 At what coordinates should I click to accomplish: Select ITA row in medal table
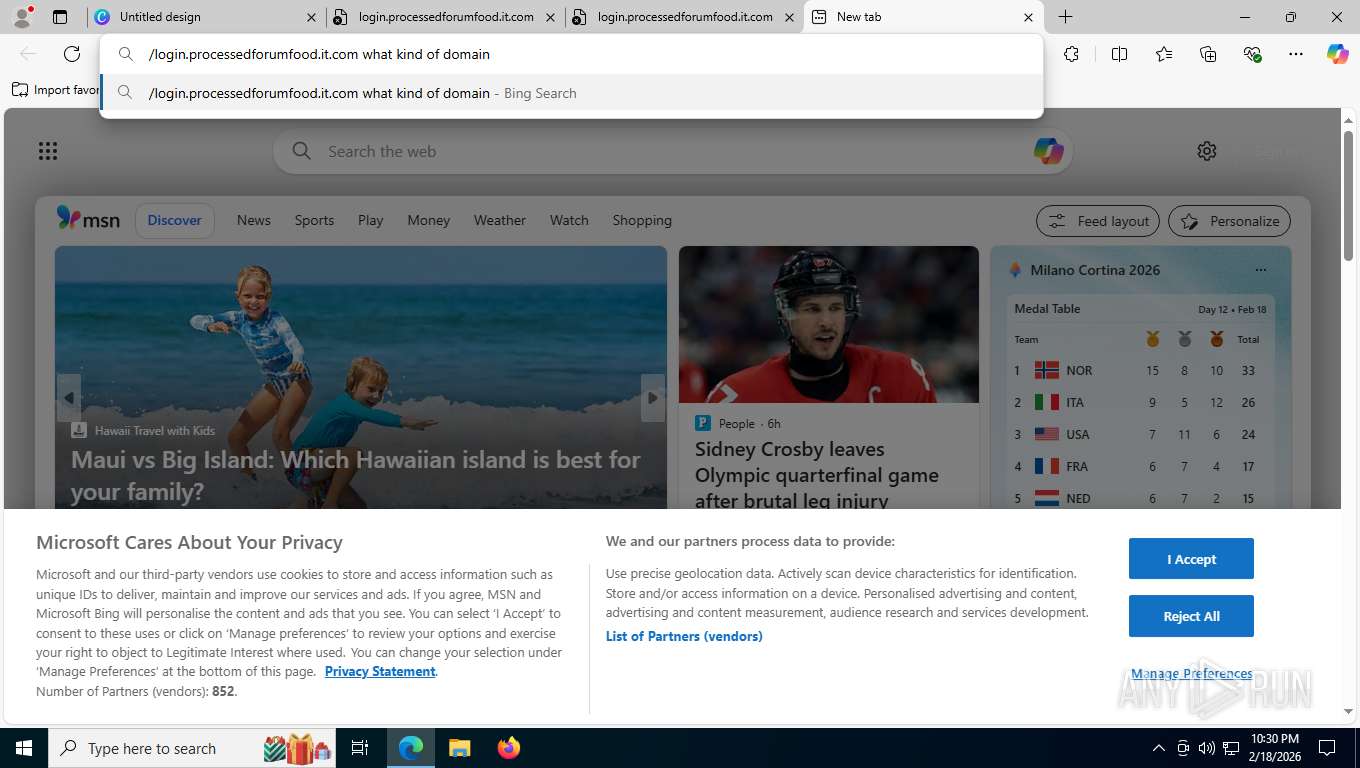(1140, 402)
